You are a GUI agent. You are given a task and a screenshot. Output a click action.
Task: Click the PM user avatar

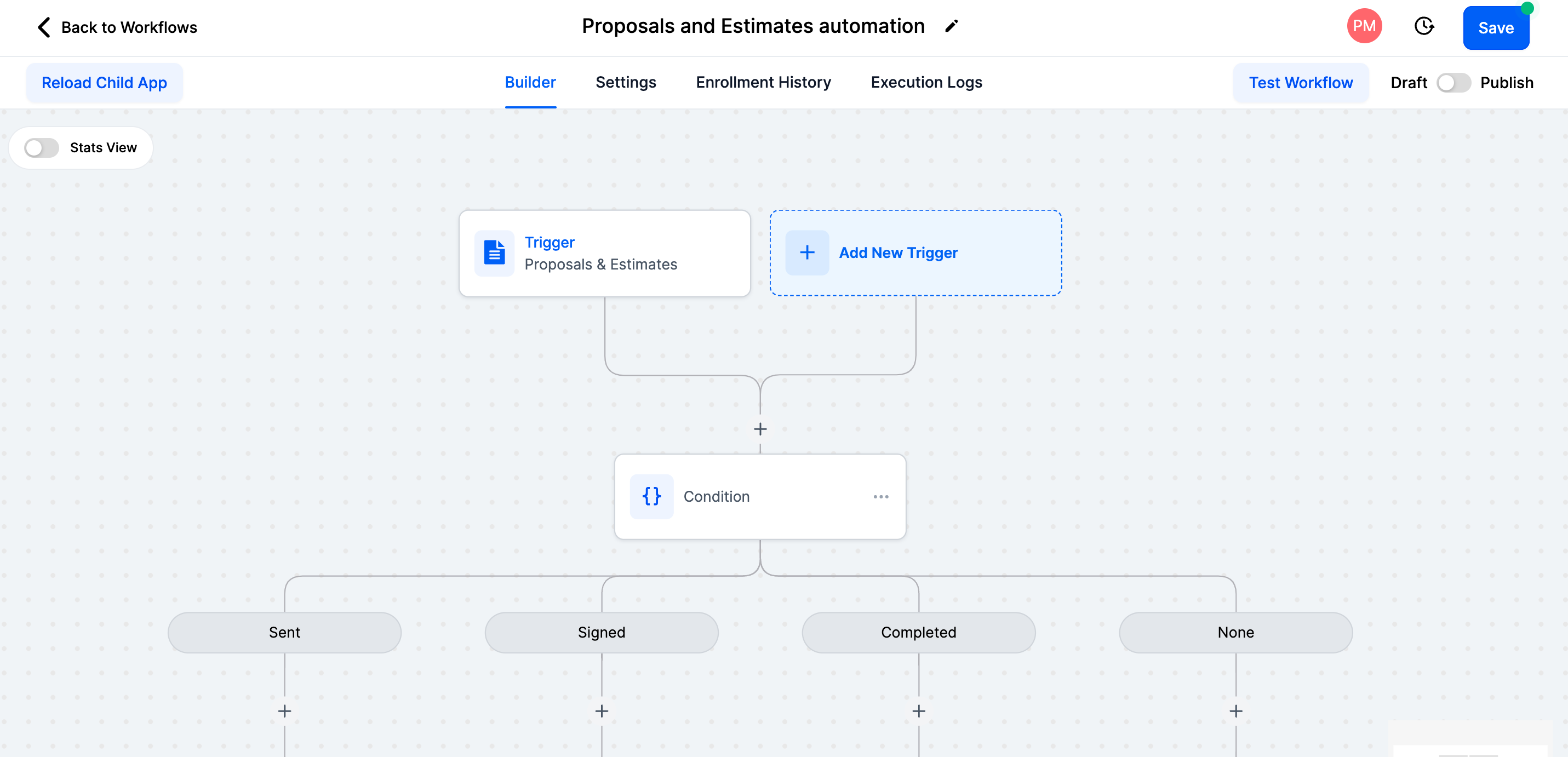click(x=1364, y=26)
